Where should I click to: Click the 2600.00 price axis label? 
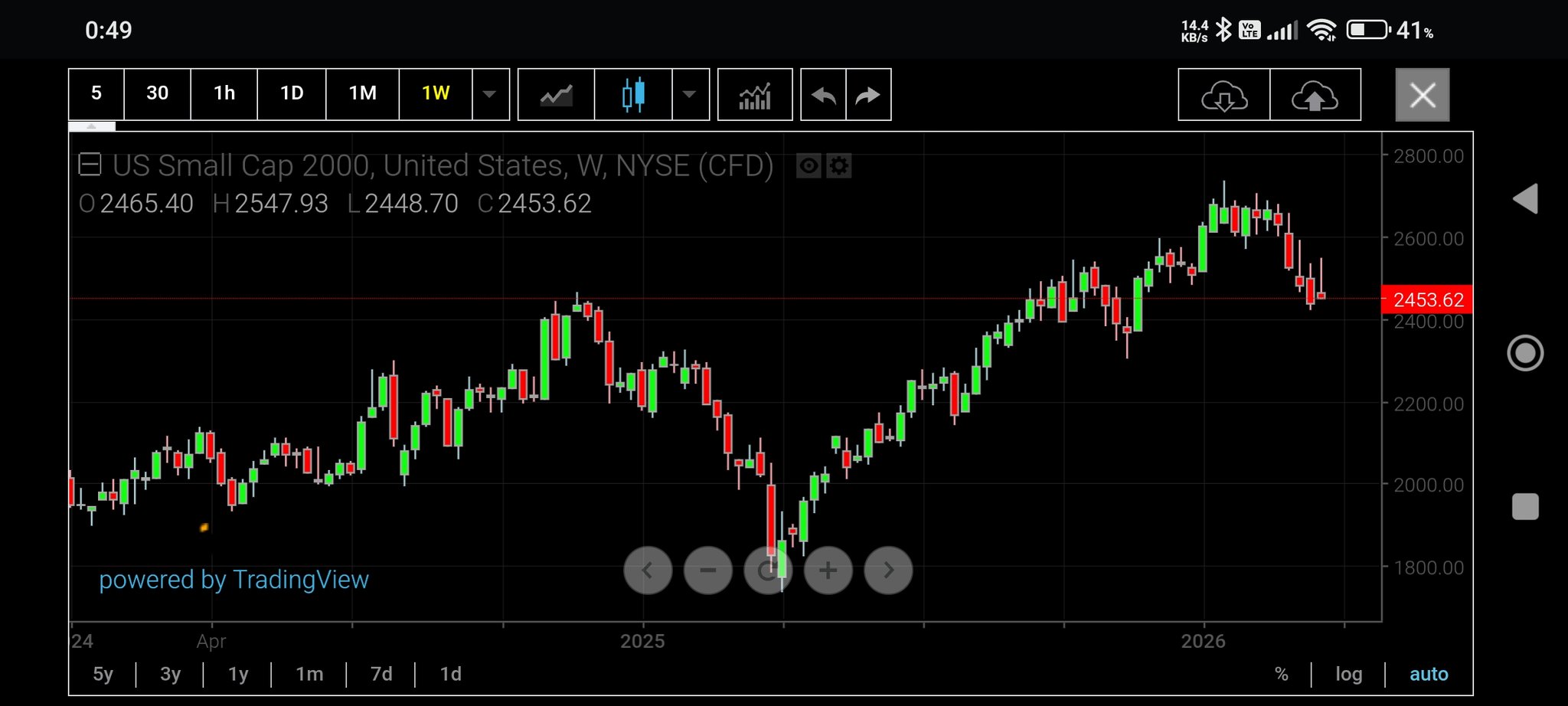coord(1429,238)
